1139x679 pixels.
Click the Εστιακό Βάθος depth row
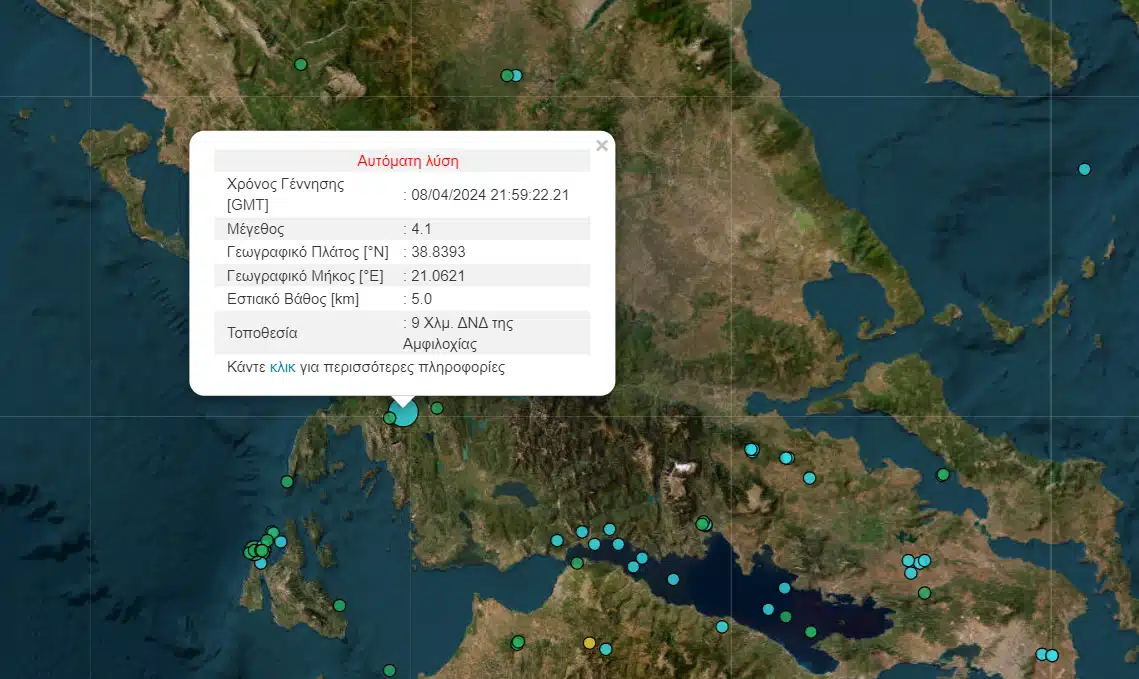pyautogui.click(x=402, y=299)
